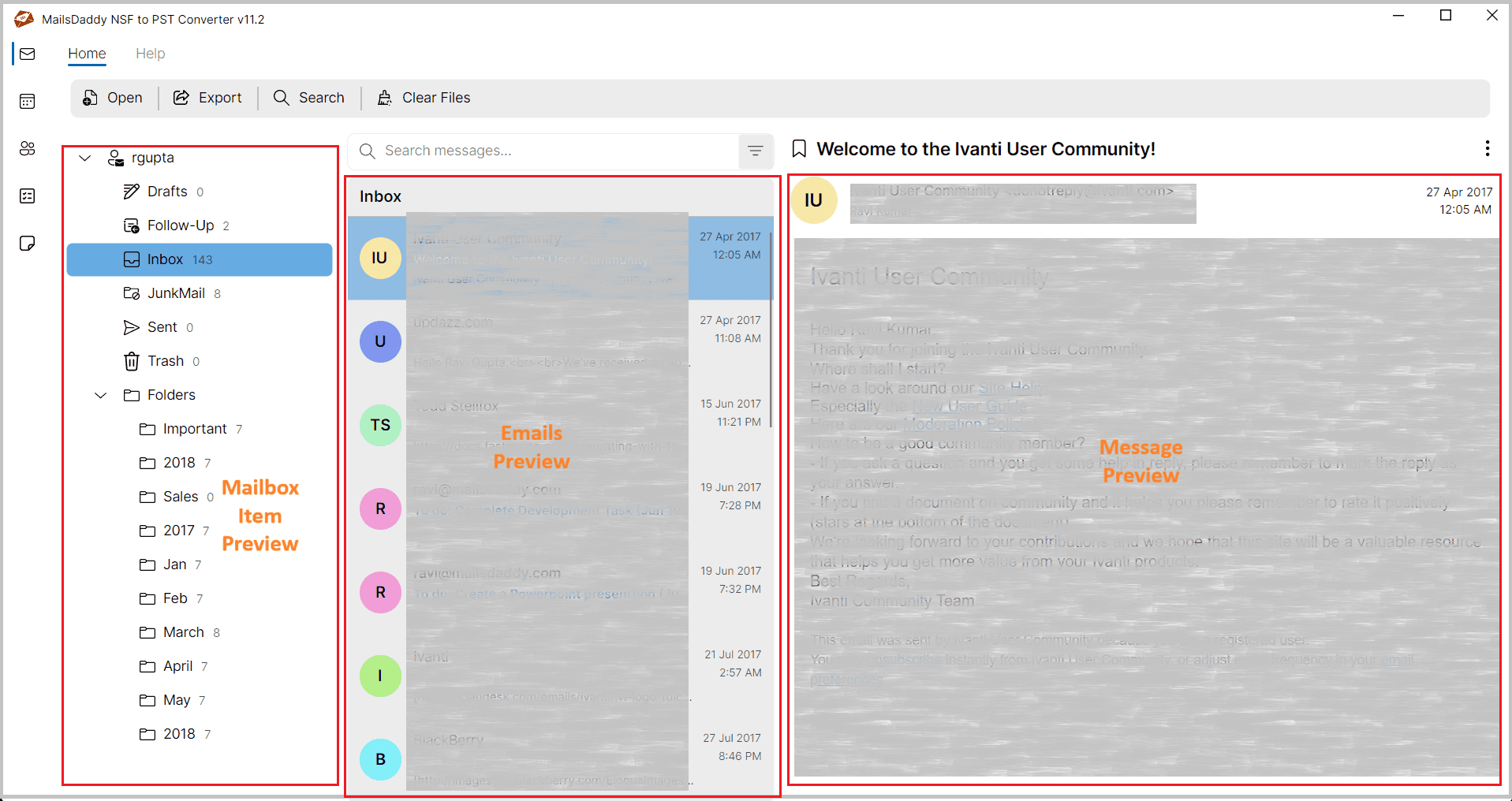Click the Clear Files button
Screen dimensions: 1512x801
point(424,98)
